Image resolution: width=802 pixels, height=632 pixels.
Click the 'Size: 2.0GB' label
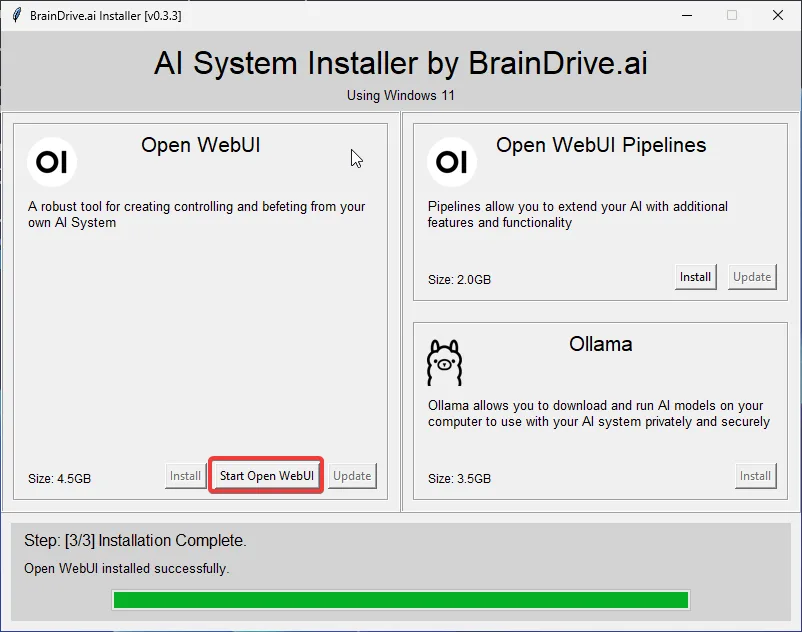point(459,280)
